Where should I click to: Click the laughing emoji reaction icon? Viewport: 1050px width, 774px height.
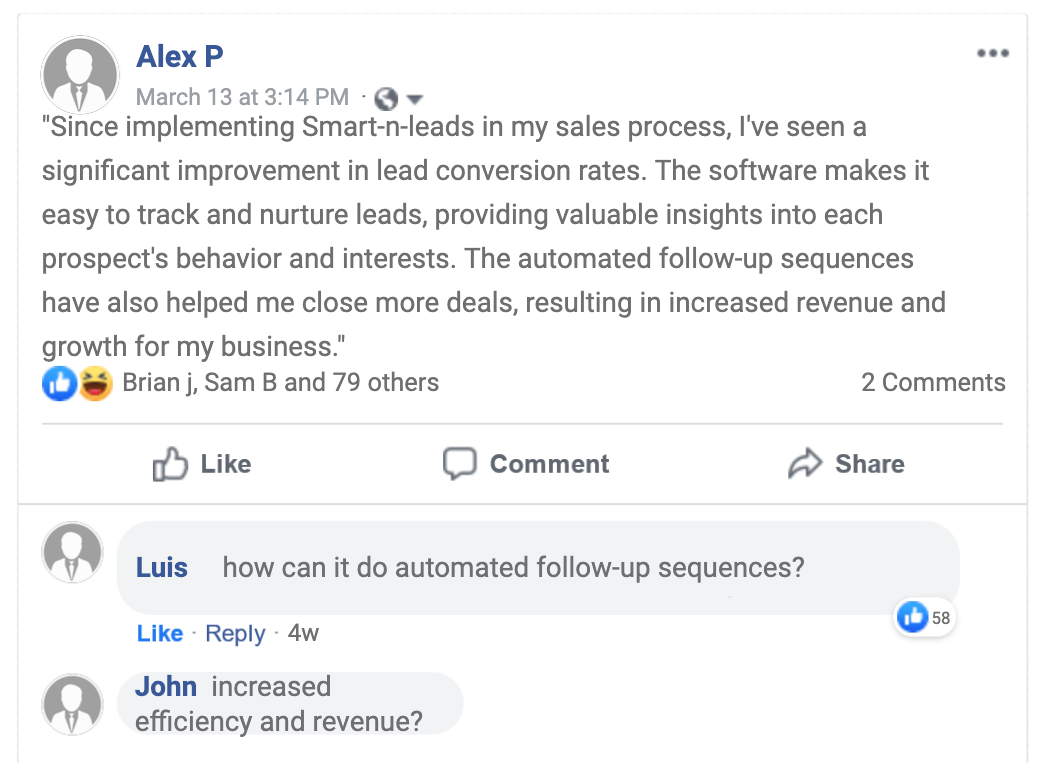click(95, 383)
